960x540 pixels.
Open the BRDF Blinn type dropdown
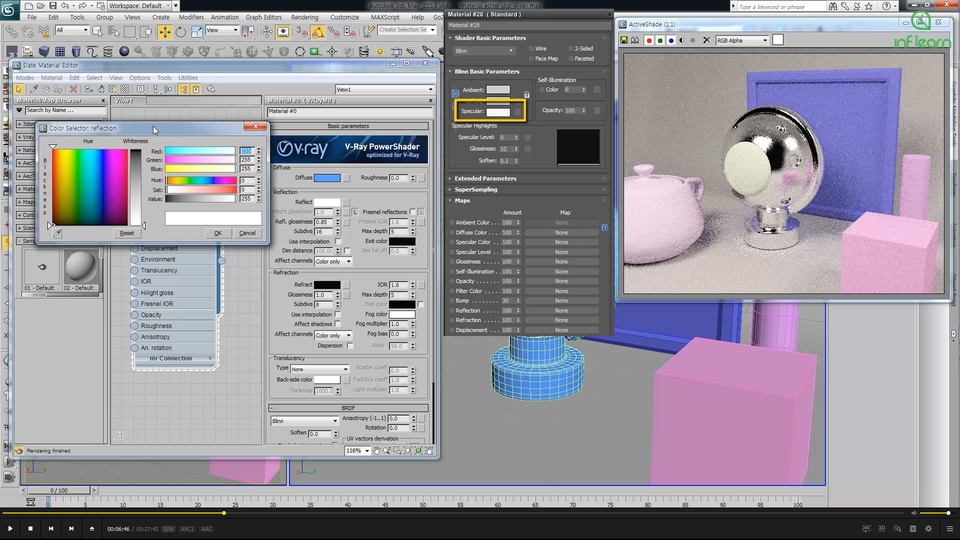[x=304, y=421]
